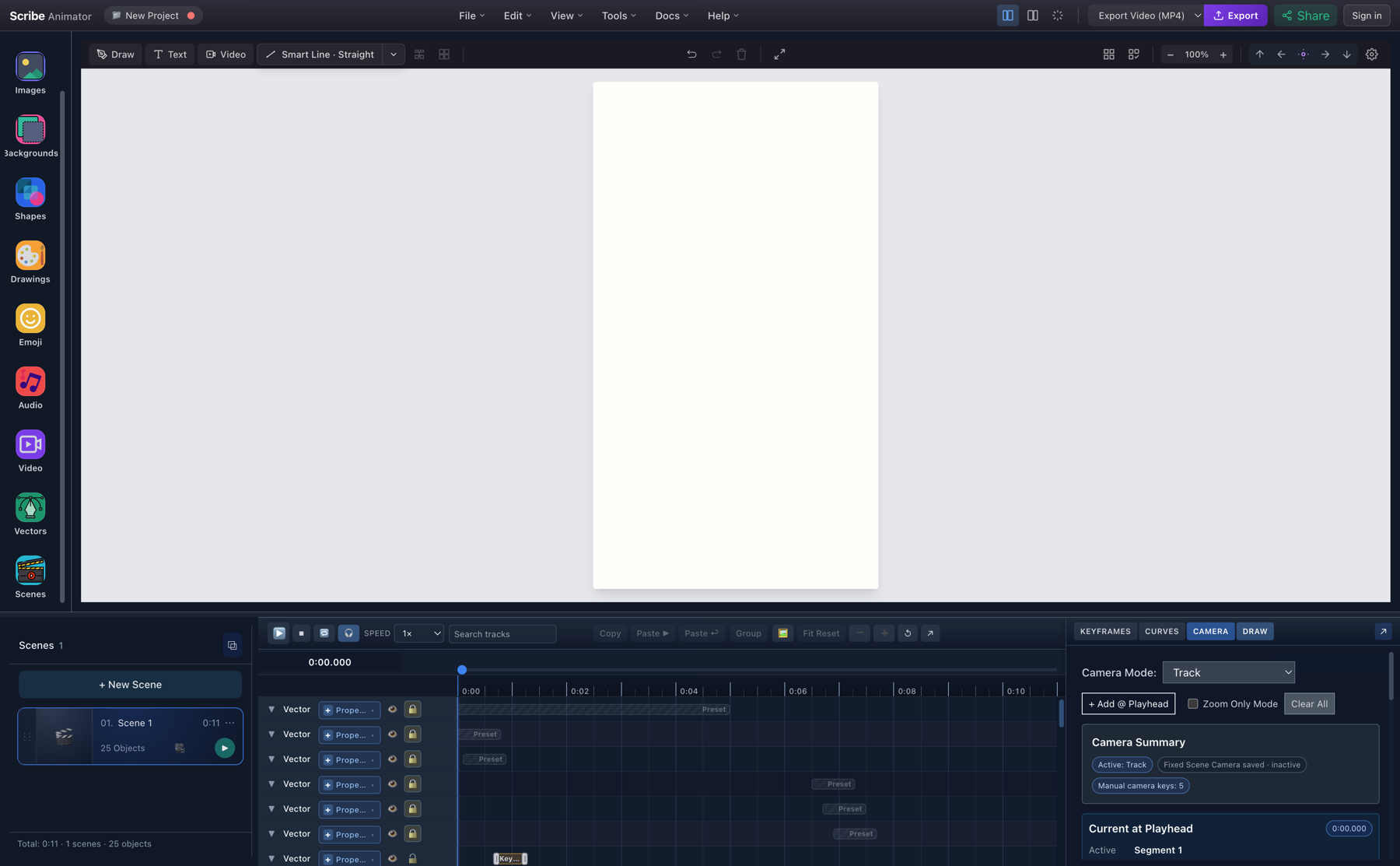The image size is (1400, 866).
Task: Toggle visibility of first Vector track
Action: coord(392,710)
